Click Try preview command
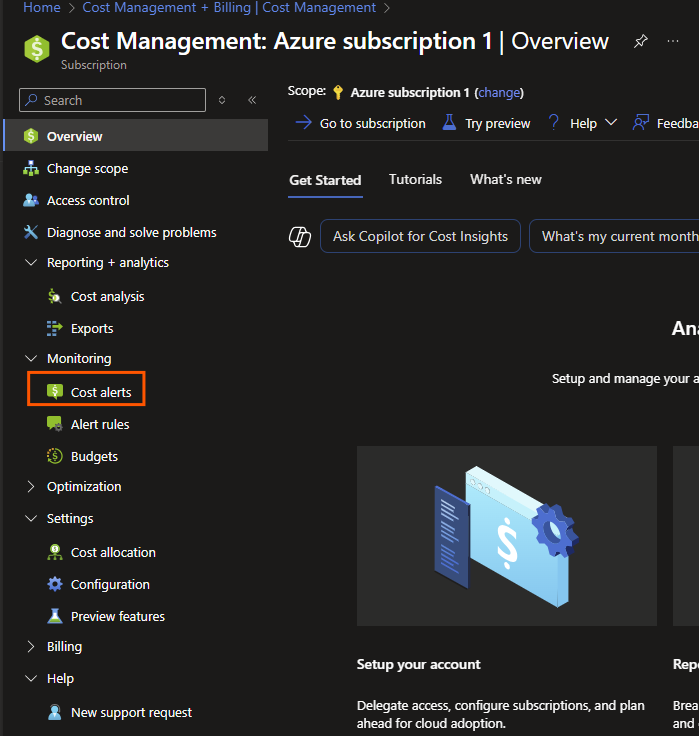This screenshot has height=736, width=699. coord(486,123)
